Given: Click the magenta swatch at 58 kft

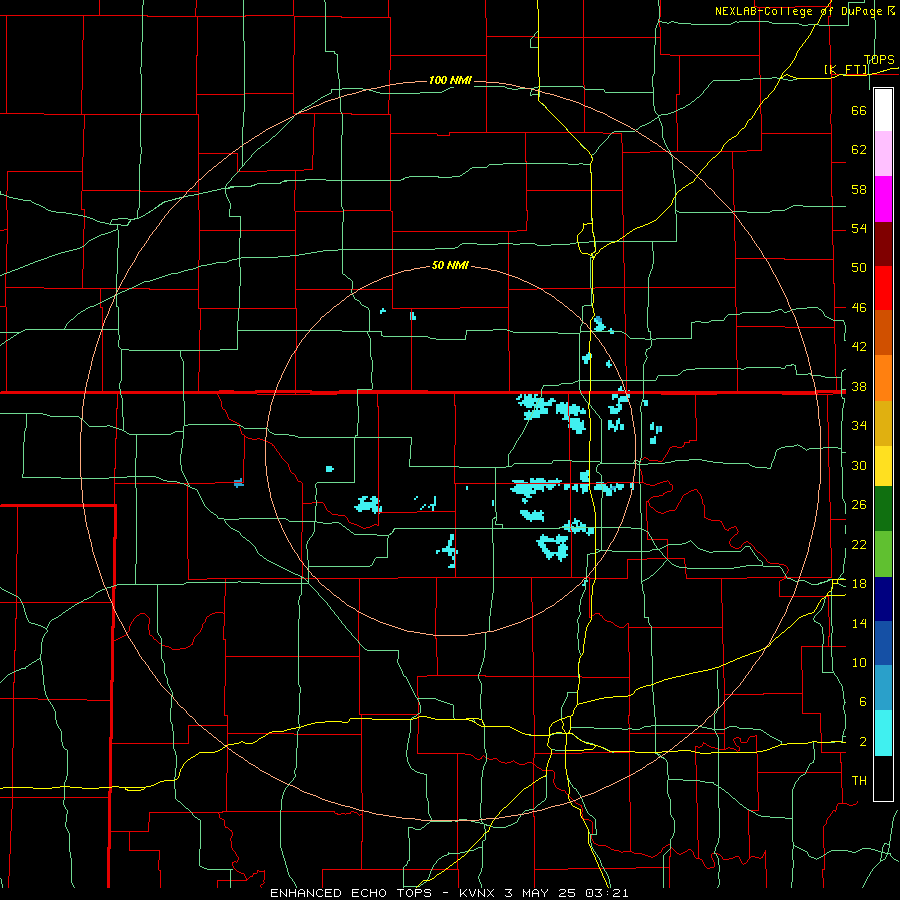Looking at the screenshot, I should 883,199.
